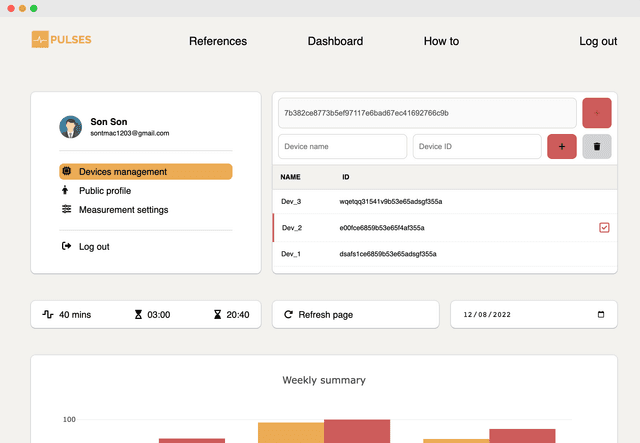Click the trash delete icon button
Screen dimensions: 640x443
(597, 146)
